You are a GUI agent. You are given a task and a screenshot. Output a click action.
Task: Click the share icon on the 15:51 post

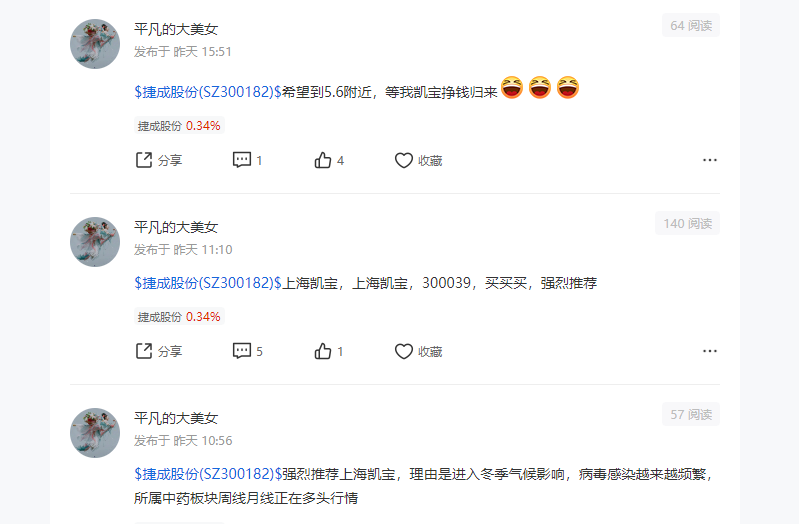pyautogui.click(x=144, y=160)
